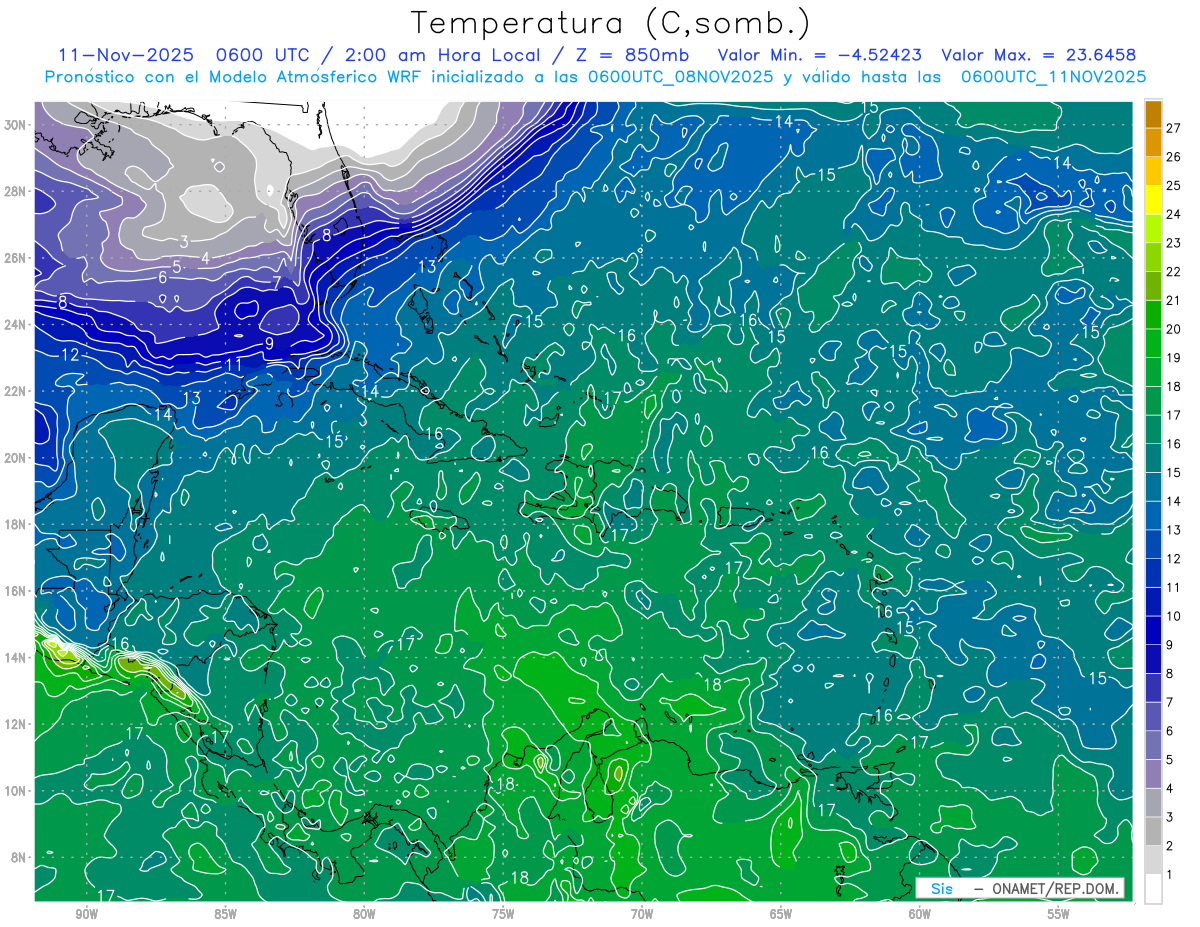Click the legend value '19'
This screenshot has height=927, width=1200.
point(1174,358)
